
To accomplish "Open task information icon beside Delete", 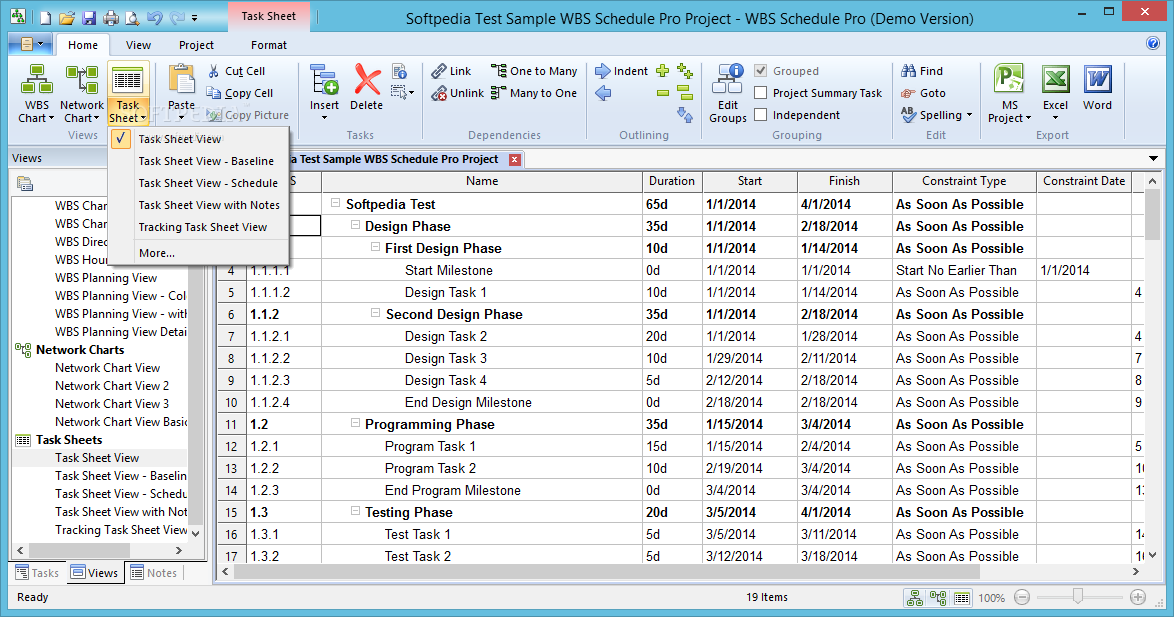I will click(400, 71).
